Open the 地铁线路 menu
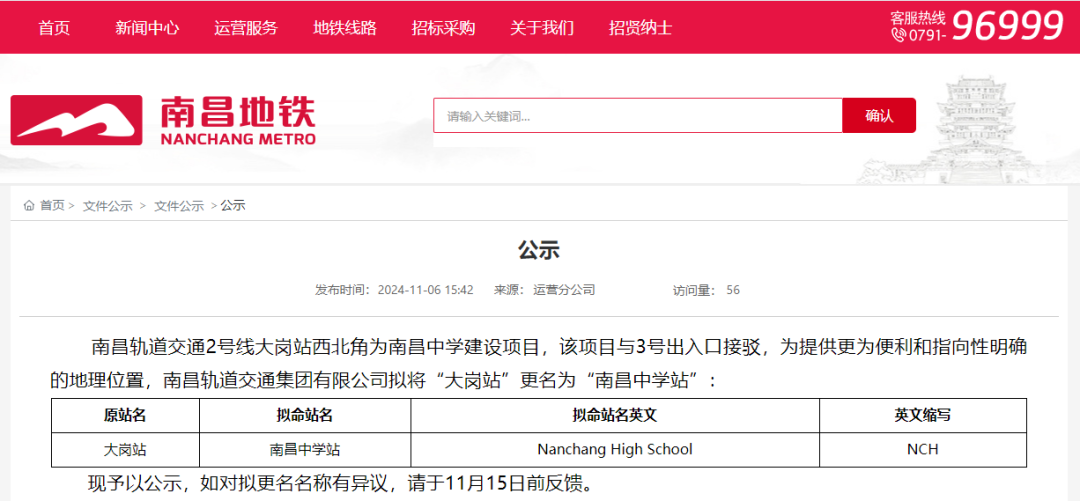1080x501 pixels. click(x=344, y=28)
